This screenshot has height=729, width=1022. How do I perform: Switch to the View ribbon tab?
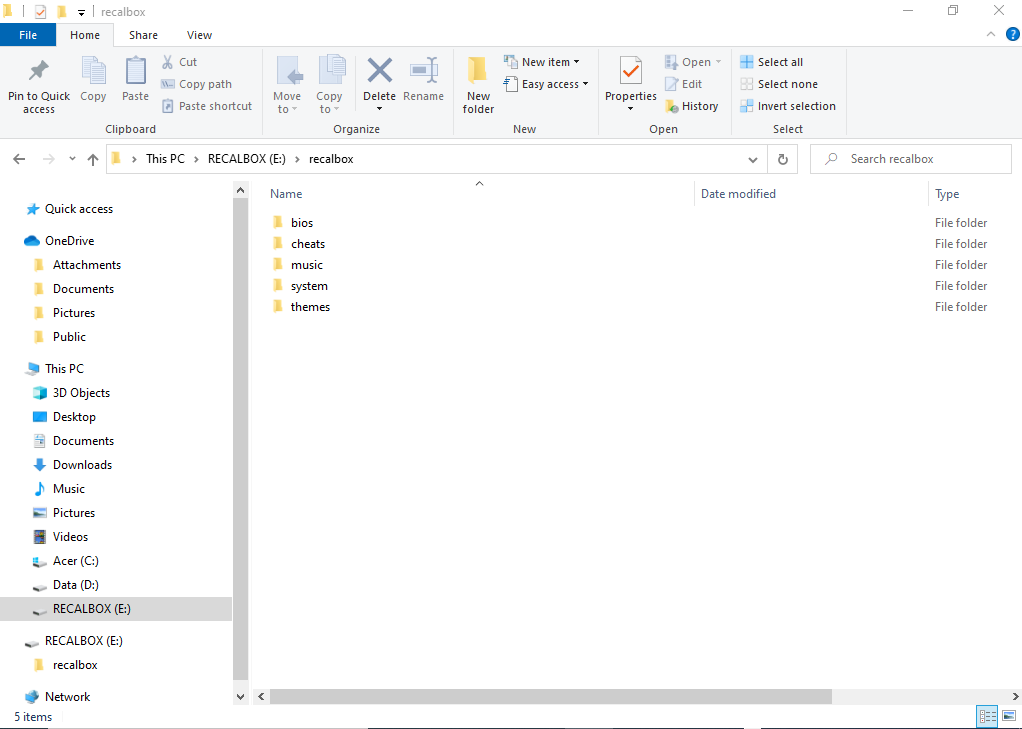tap(199, 35)
